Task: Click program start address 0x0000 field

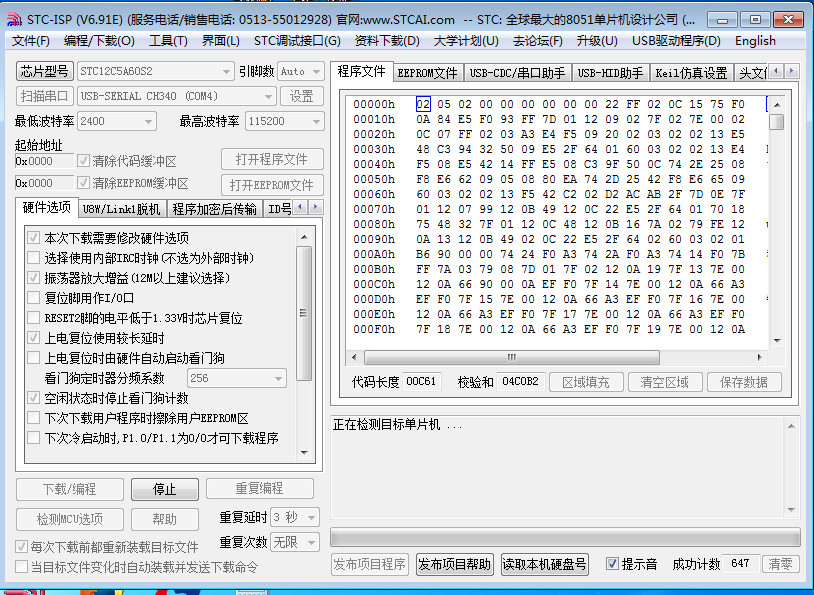Action: pyautogui.click(x=44, y=161)
